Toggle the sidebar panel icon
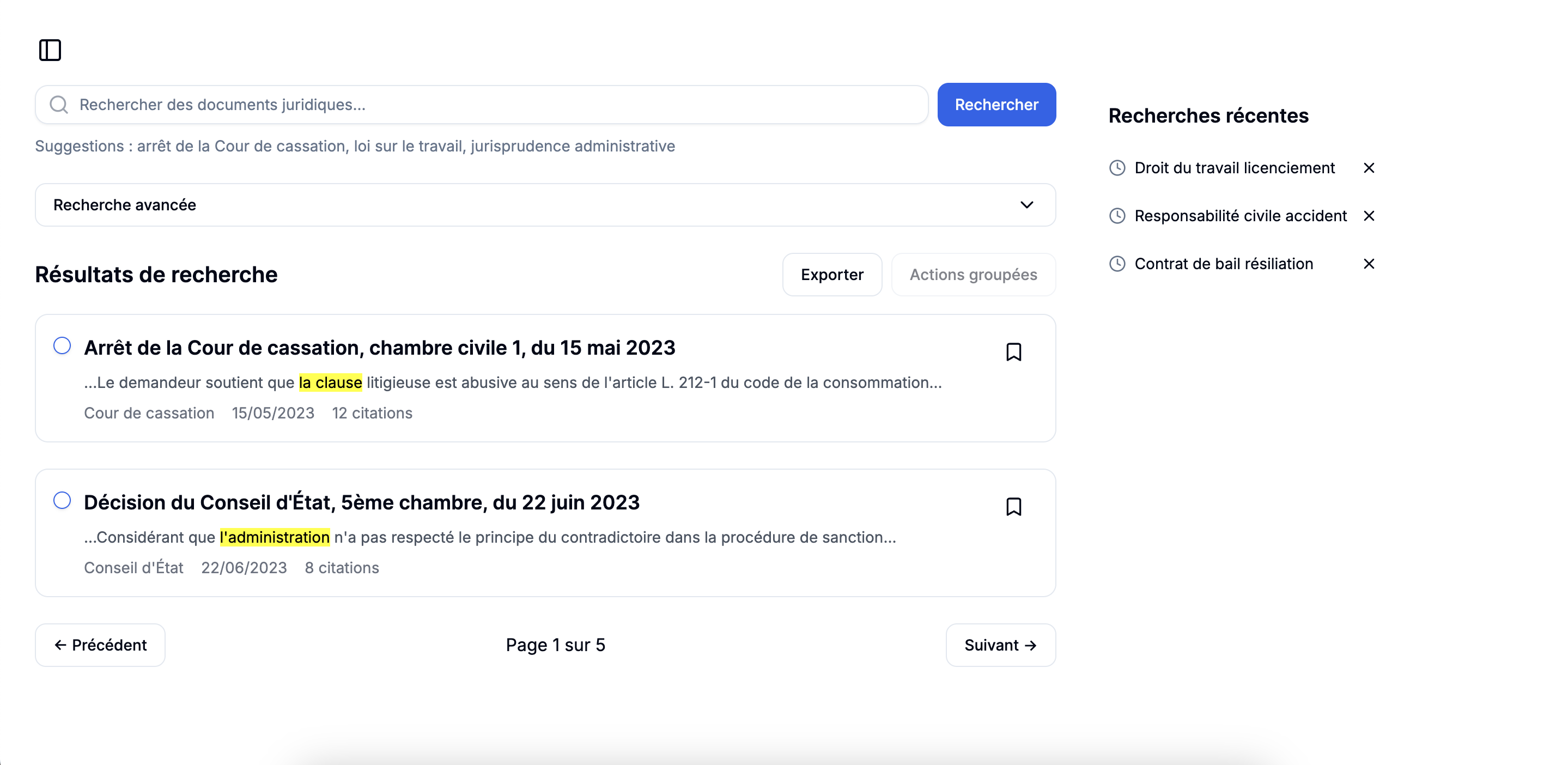The width and height of the screenshot is (1568, 765). 50,50
